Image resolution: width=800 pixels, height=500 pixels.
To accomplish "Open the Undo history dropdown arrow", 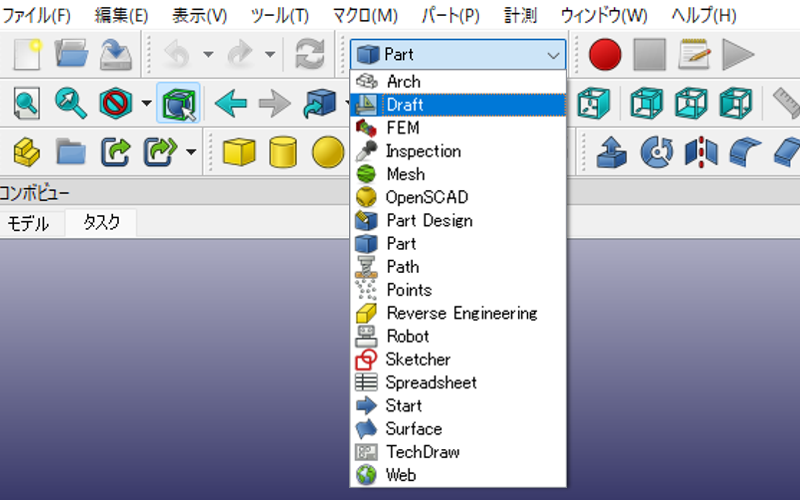I will (x=208, y=54).
